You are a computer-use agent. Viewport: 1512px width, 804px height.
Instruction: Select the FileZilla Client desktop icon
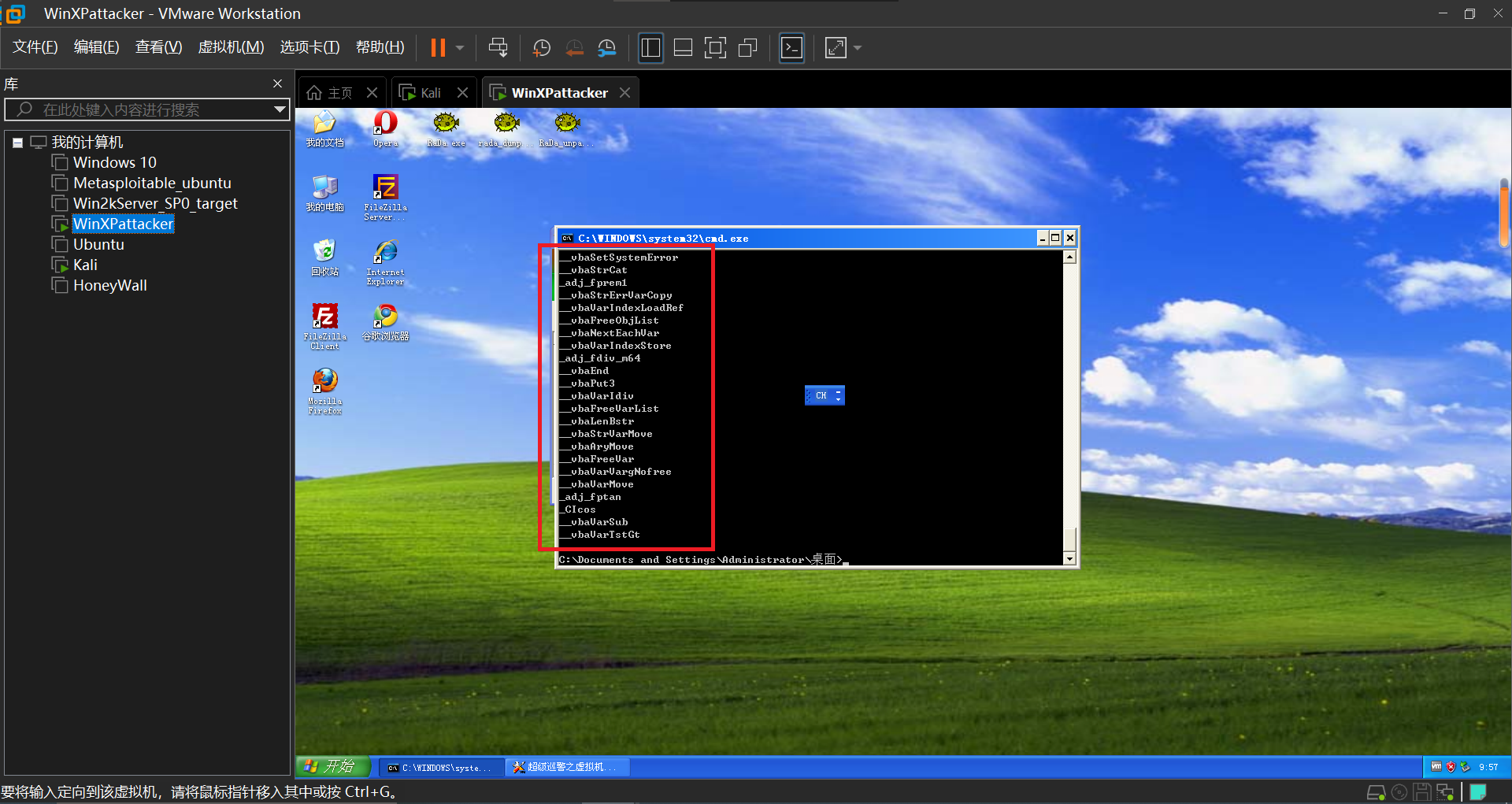[x=324, y=327]
